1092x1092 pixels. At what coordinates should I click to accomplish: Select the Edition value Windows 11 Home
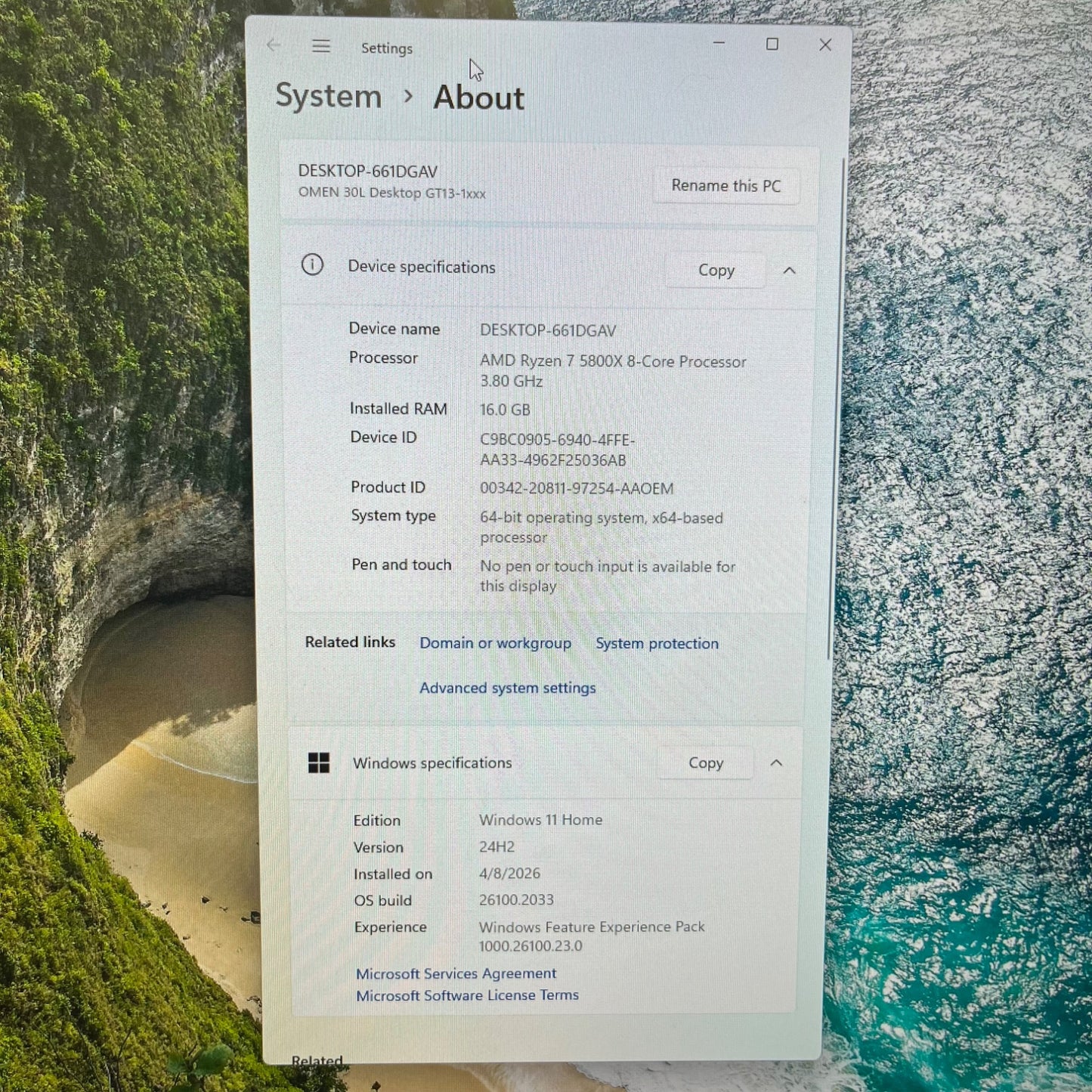[541, 820]
